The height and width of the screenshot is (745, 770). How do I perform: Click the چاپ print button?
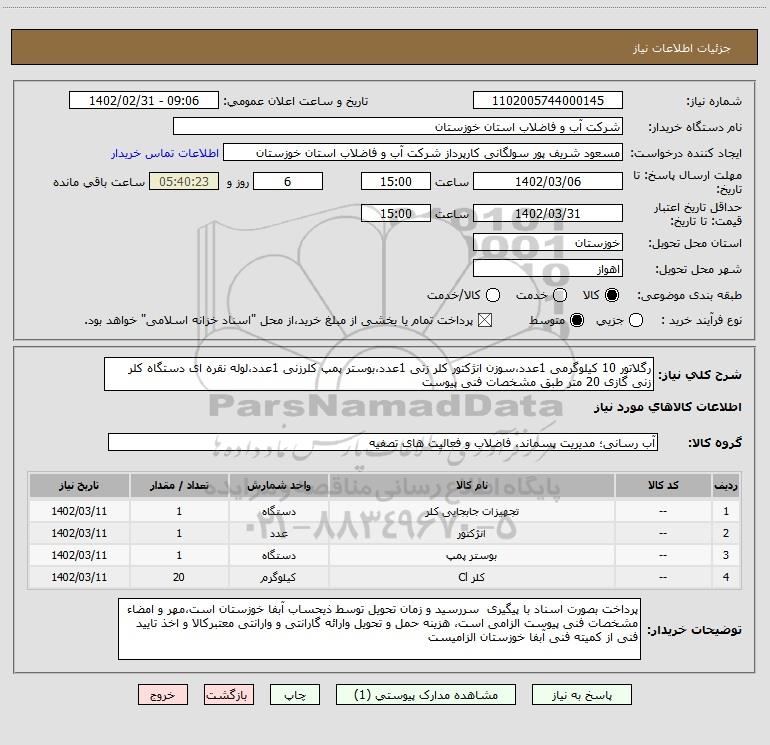295,694
